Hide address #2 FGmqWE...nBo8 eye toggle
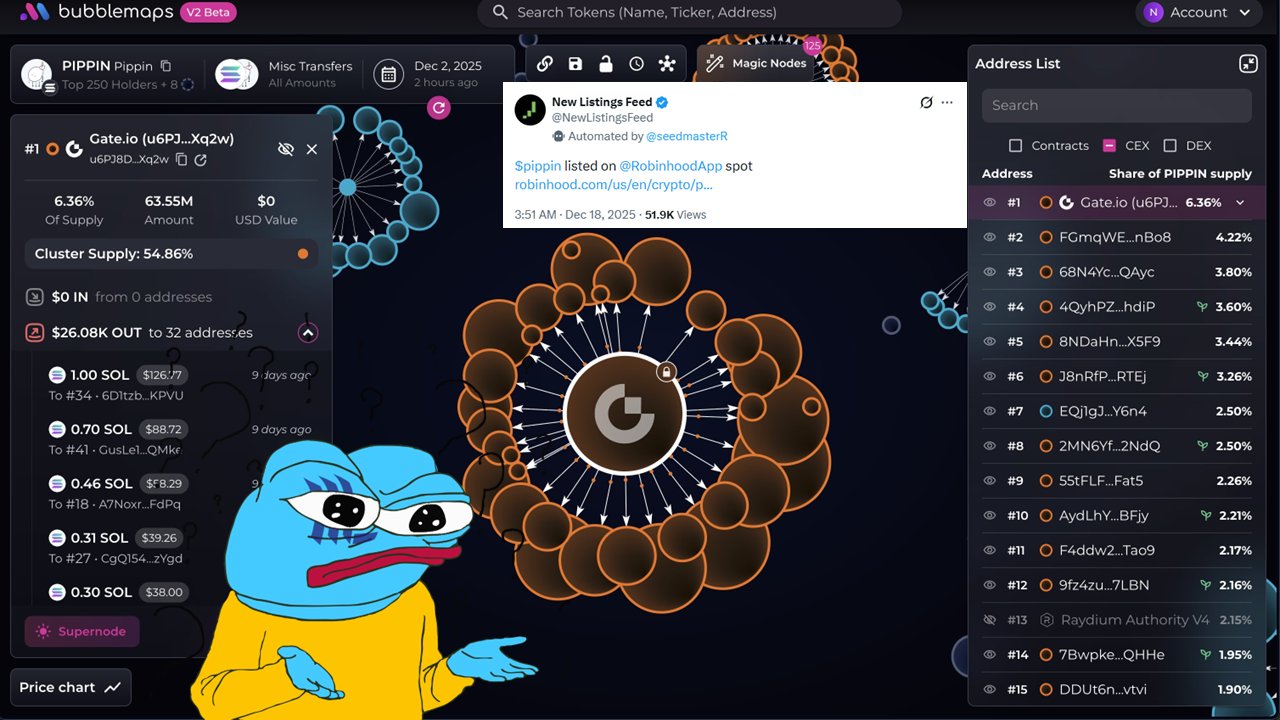 990,238
